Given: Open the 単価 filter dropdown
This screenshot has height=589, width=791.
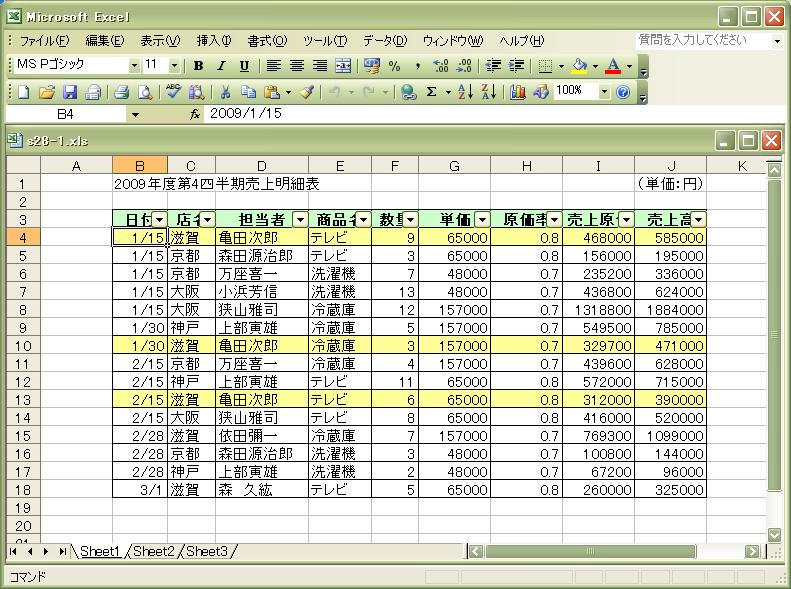Looking at the screenshot, I should 482,219.
